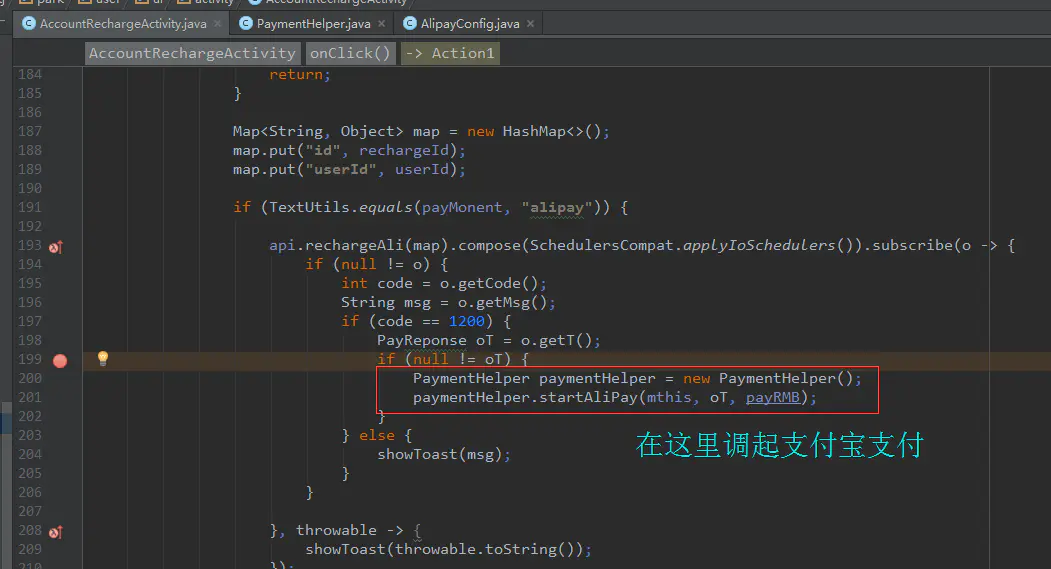Screen dimensions: 1051x569
Task: Click new PaymentHelper() on line 200
Action: coord(767,379)
